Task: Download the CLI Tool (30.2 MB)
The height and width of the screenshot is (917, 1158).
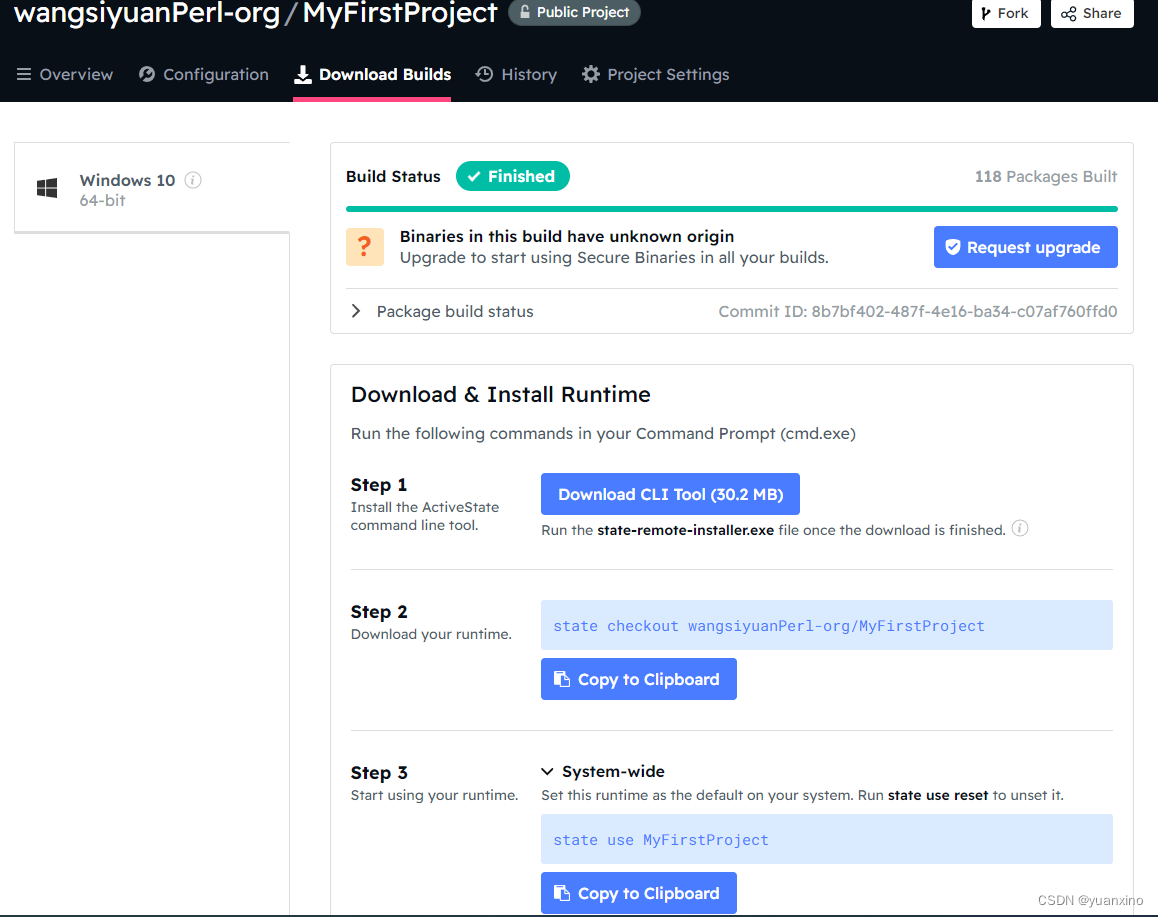Action: 670,494
